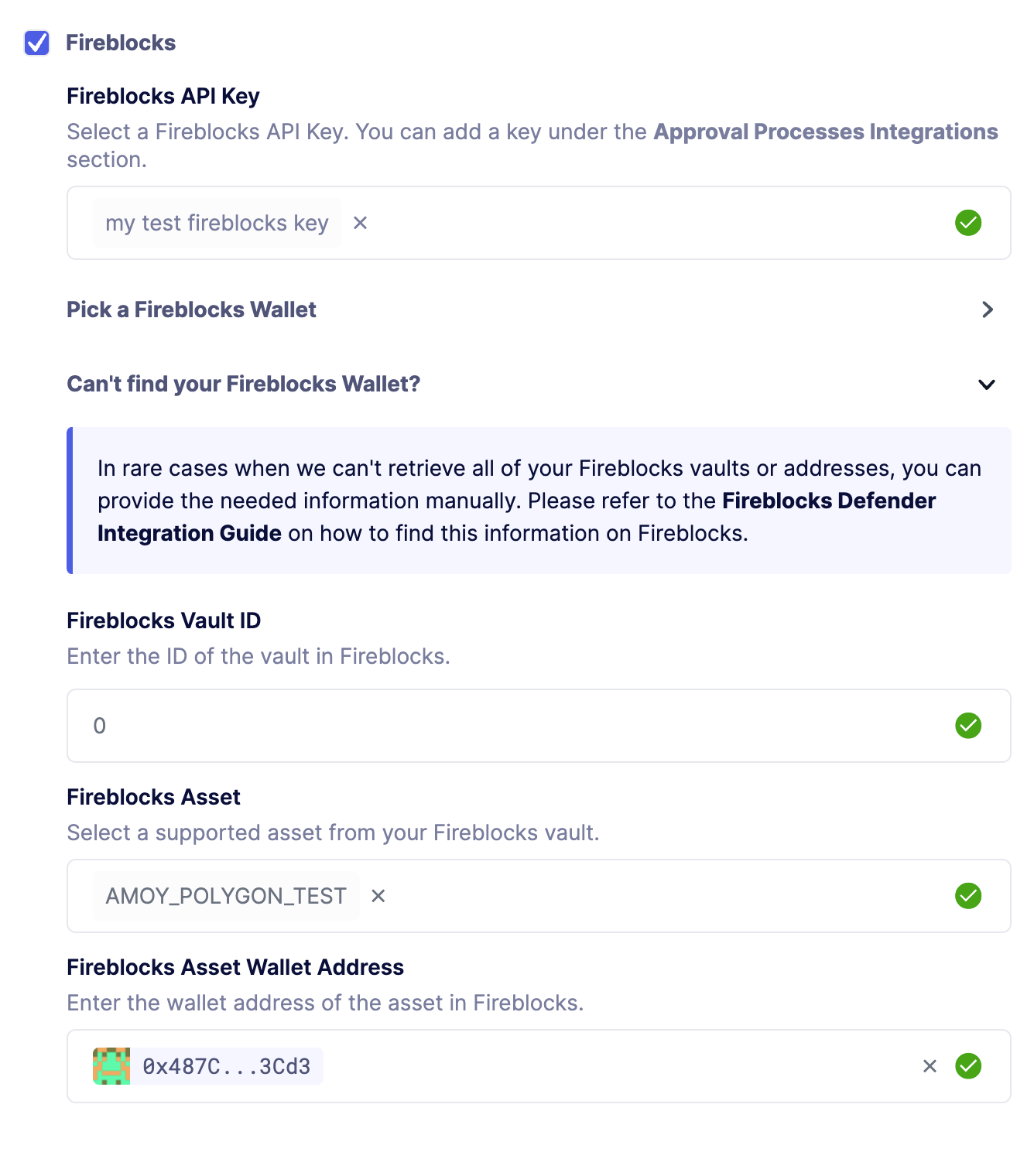Click the green validation icon on the Vault ID field
Image resolution: width=1034 pixels, height=1176 pixels.
pos(968,726)
